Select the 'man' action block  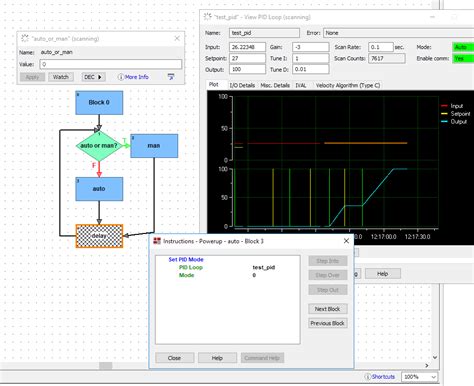(154, 146)
